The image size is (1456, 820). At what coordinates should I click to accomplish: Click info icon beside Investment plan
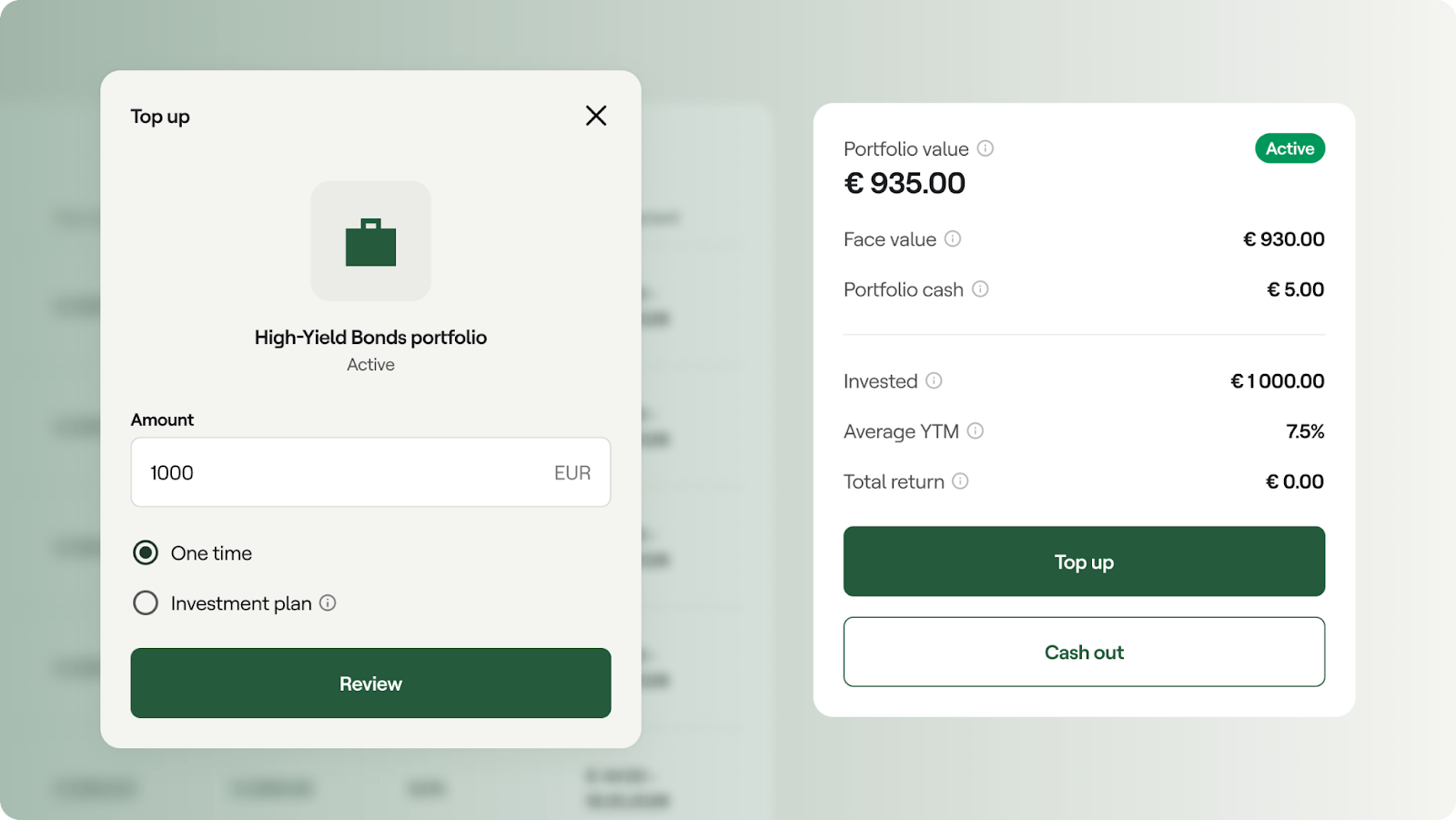(x=328, y=602)
